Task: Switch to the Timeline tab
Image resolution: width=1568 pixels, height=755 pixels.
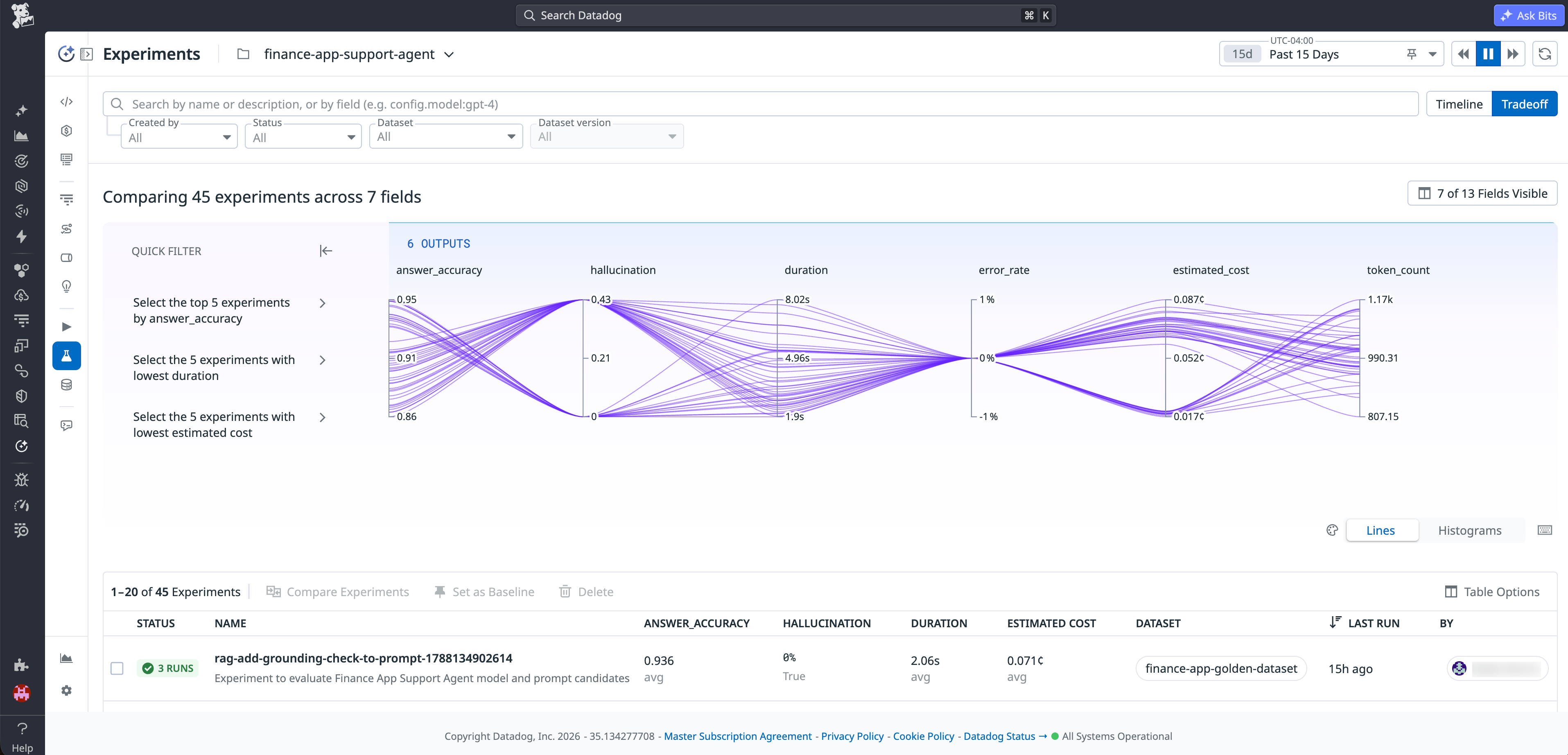Action: [1459, 104]
